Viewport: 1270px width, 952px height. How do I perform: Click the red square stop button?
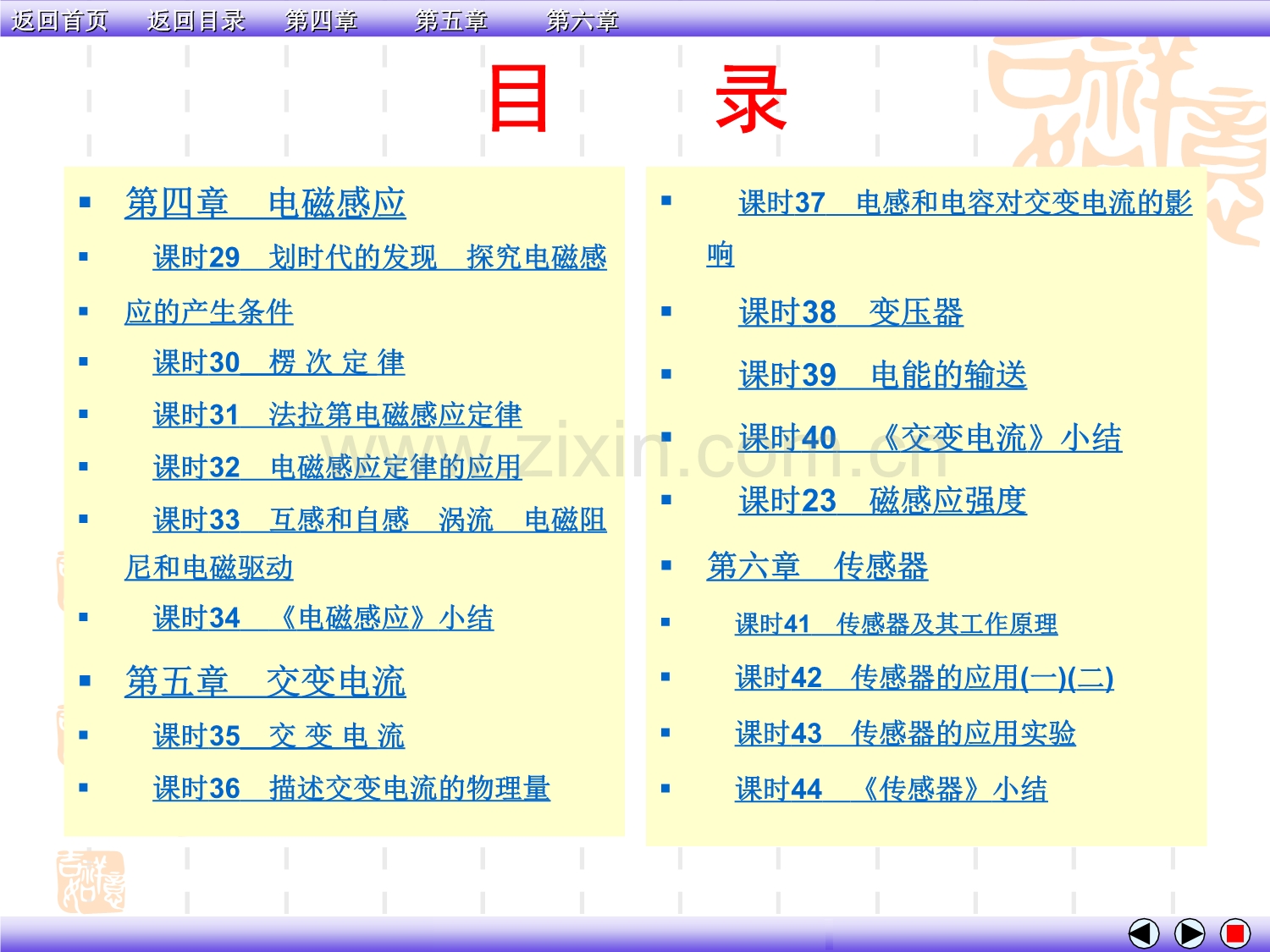(x=1235, y=933)
